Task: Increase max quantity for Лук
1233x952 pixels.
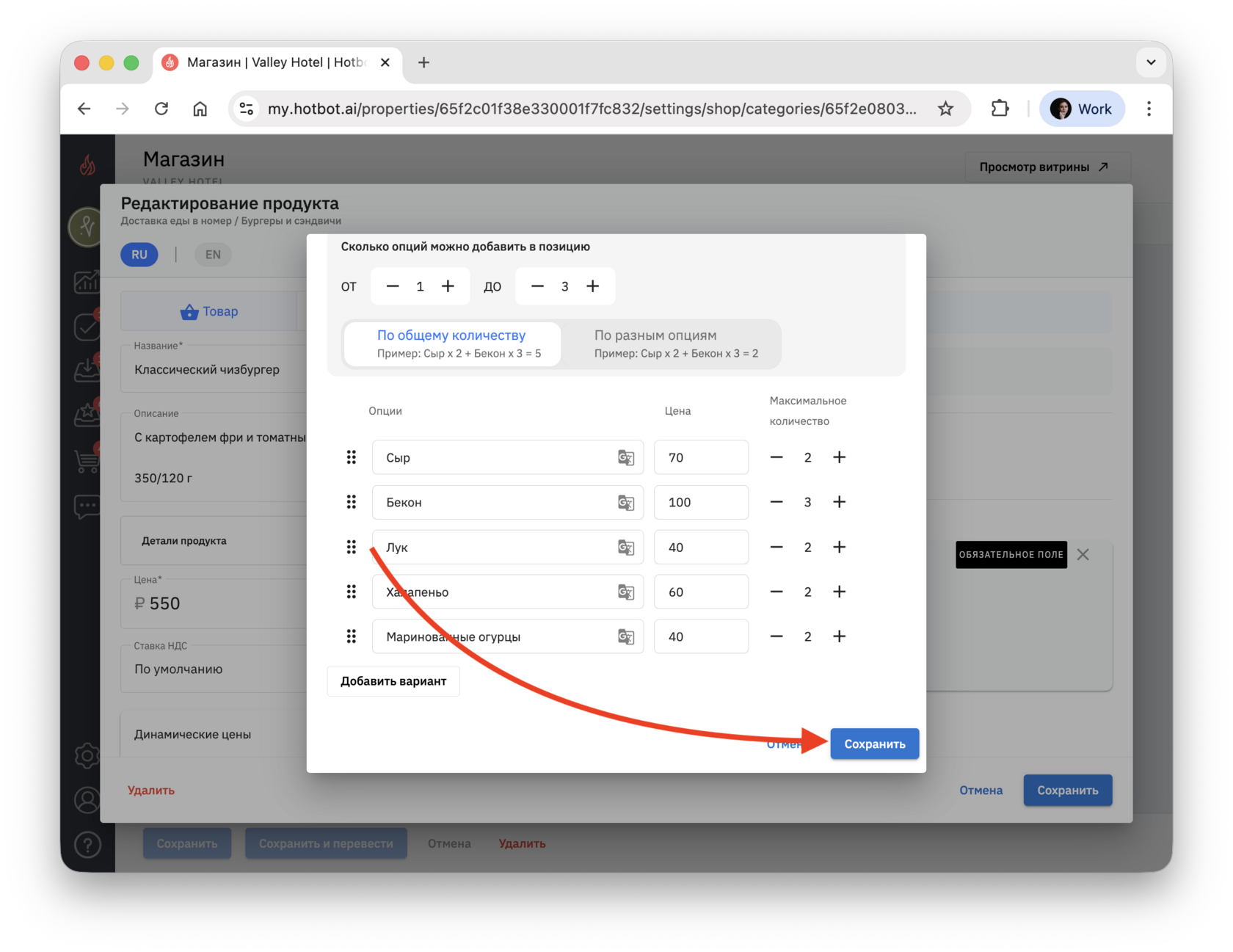Action: [839, 547]
